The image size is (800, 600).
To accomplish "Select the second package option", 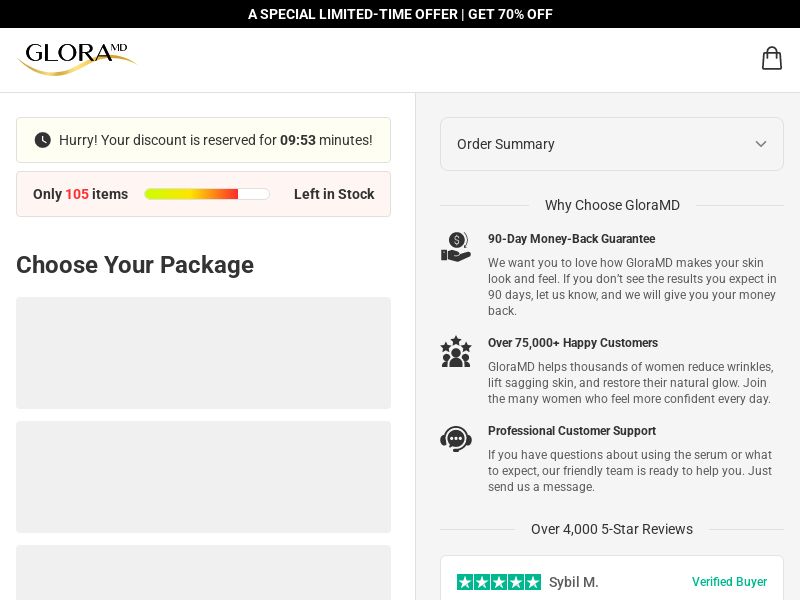I will 203,477.
